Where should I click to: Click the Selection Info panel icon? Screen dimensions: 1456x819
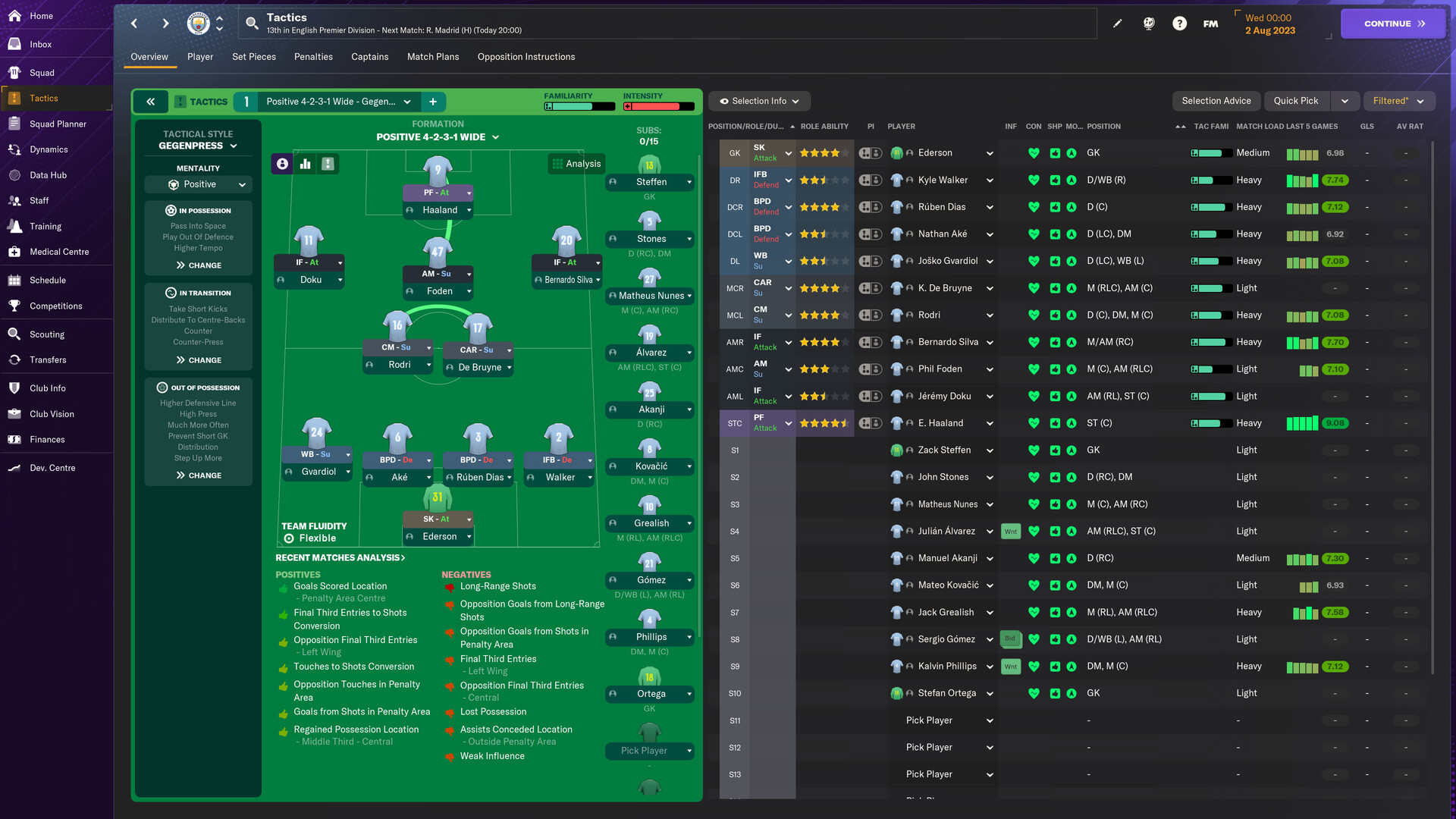pos(724,101)
